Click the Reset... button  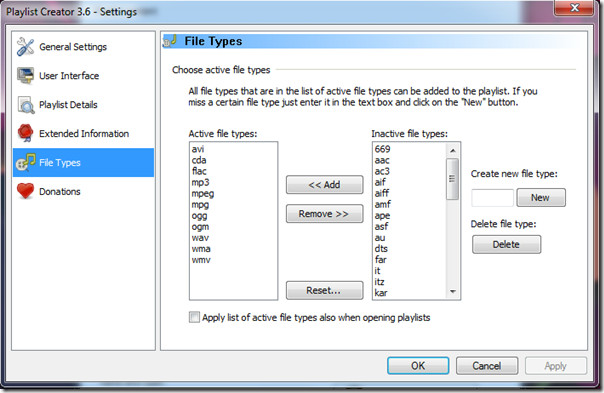point(324,290)
